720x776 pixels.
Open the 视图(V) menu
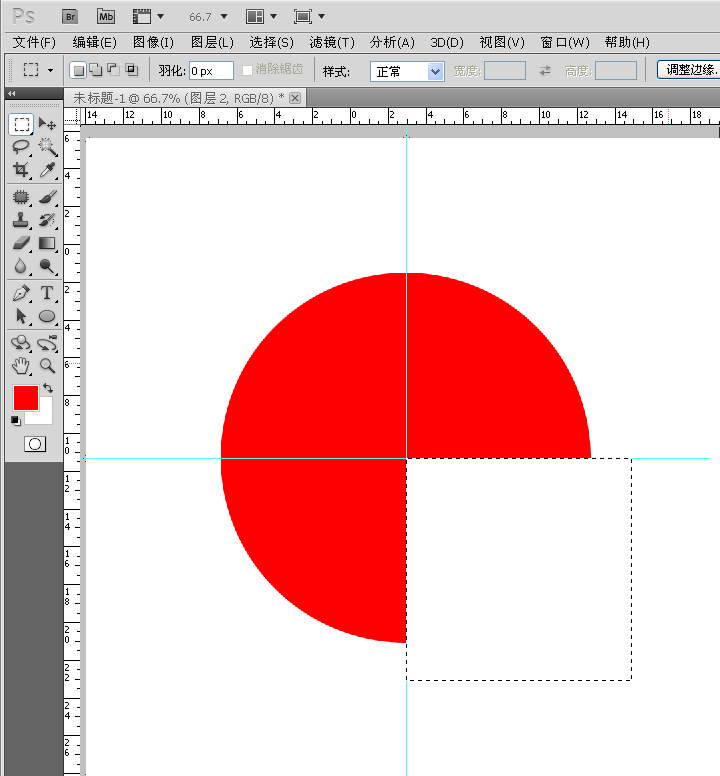click(x=502, y=43)
